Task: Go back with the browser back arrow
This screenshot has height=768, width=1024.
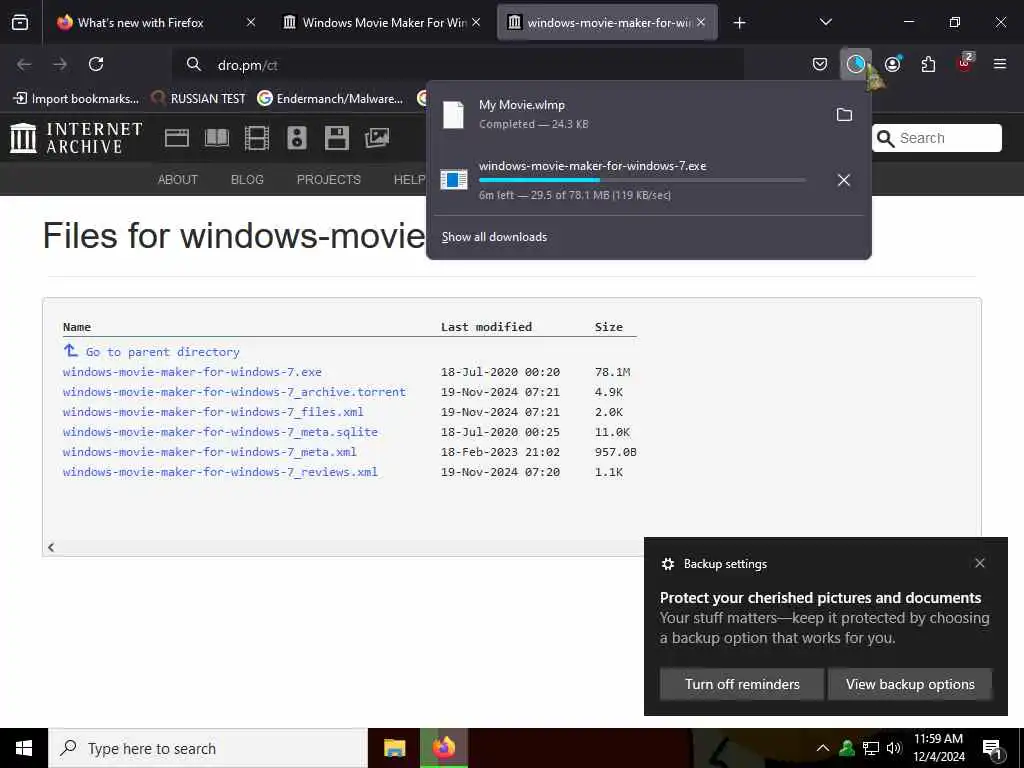Action: (x=24, y=64)
